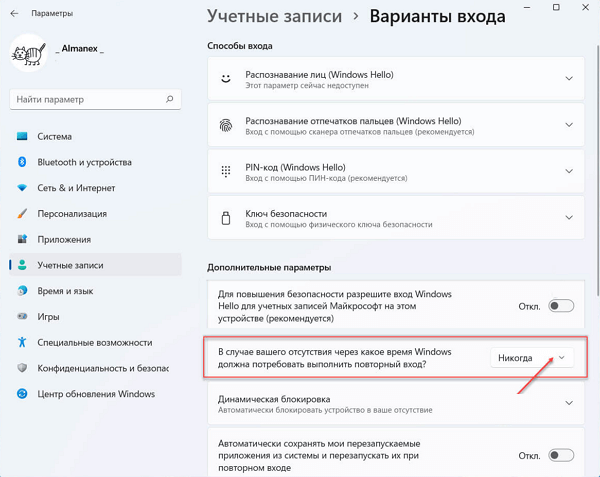Screen dimensions: 600x477
Task: Expand Распознавание отпечатков пальцев chevron
Action: tap(569, 125)
